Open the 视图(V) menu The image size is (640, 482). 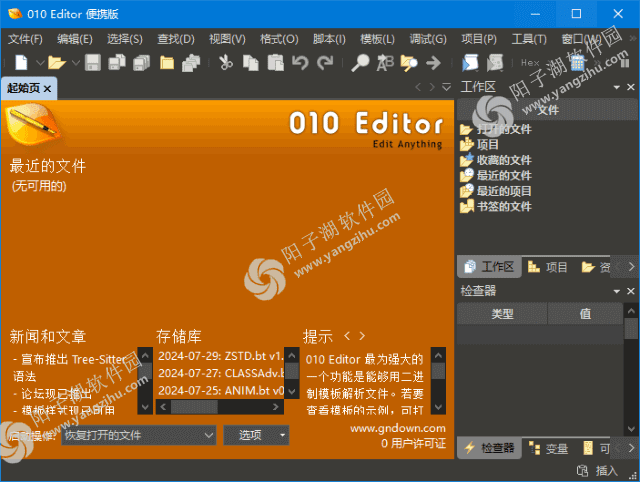coord(227,39)
